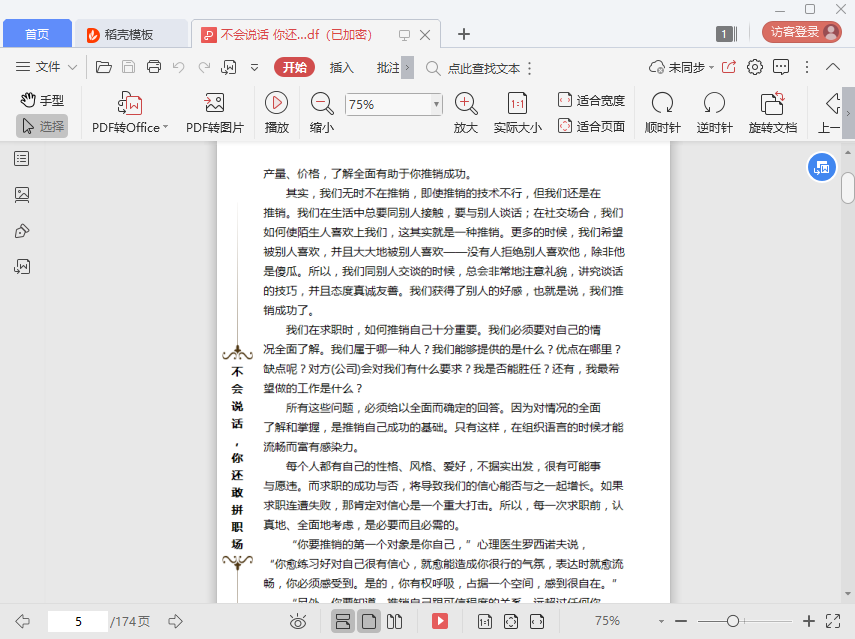
Task: Open status bar 75% zoom dropdown arrow
Action: point(661,621)
